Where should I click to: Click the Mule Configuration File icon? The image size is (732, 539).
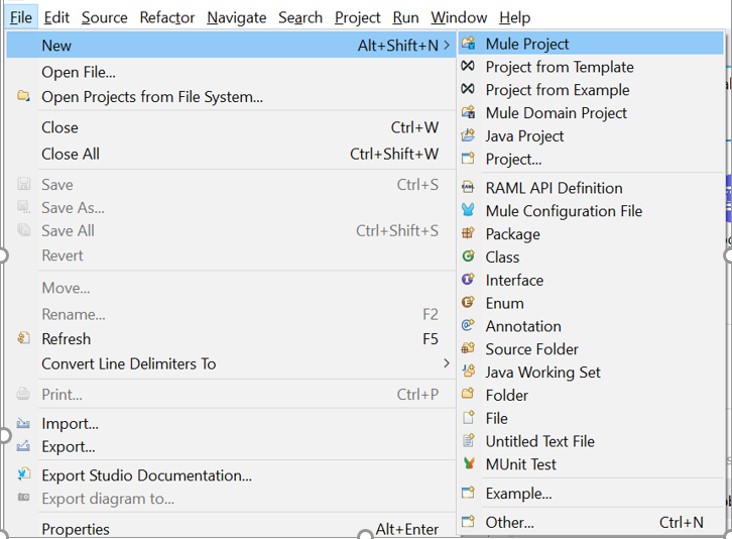(467, 211)
